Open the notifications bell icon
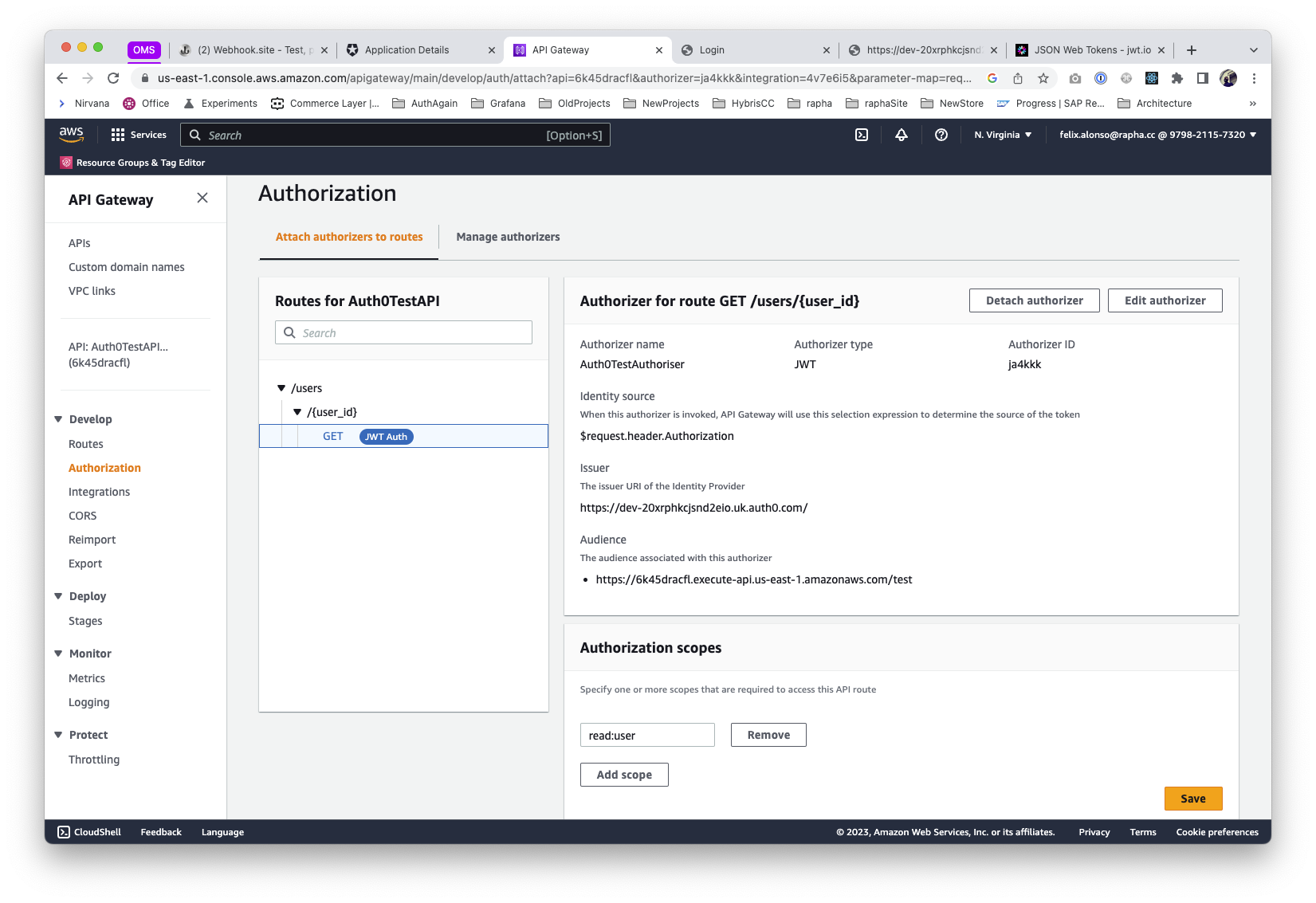The width and height of the screenshot is (1316, 903). click(x=902, y=135)
